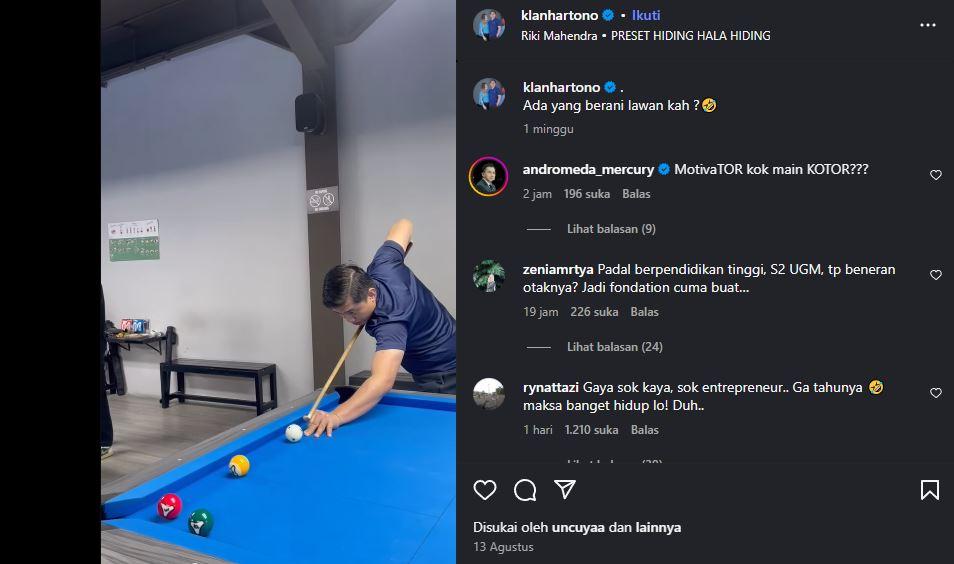The image size is (954, 564).
Task: Open rynattazi's avatar
Action: [489, 394]
